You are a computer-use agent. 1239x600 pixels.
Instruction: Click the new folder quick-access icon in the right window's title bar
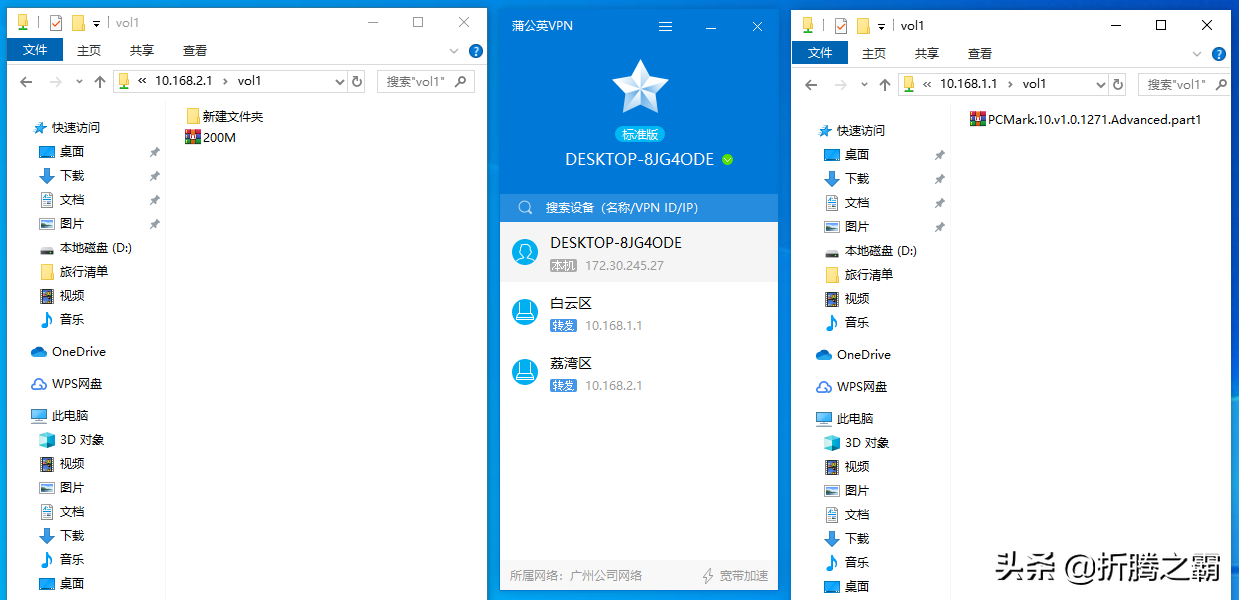tap(862, 25)
